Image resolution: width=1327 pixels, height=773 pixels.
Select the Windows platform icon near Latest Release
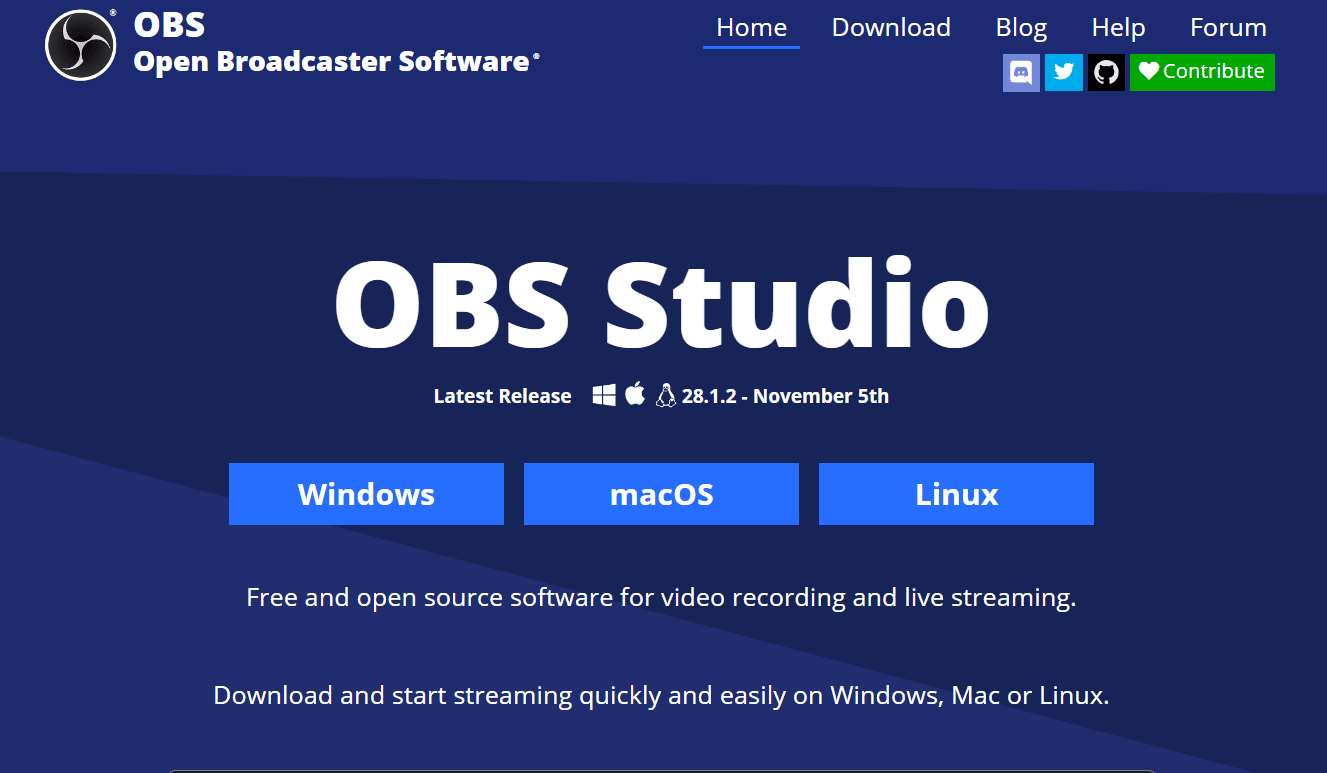point(603,394)
